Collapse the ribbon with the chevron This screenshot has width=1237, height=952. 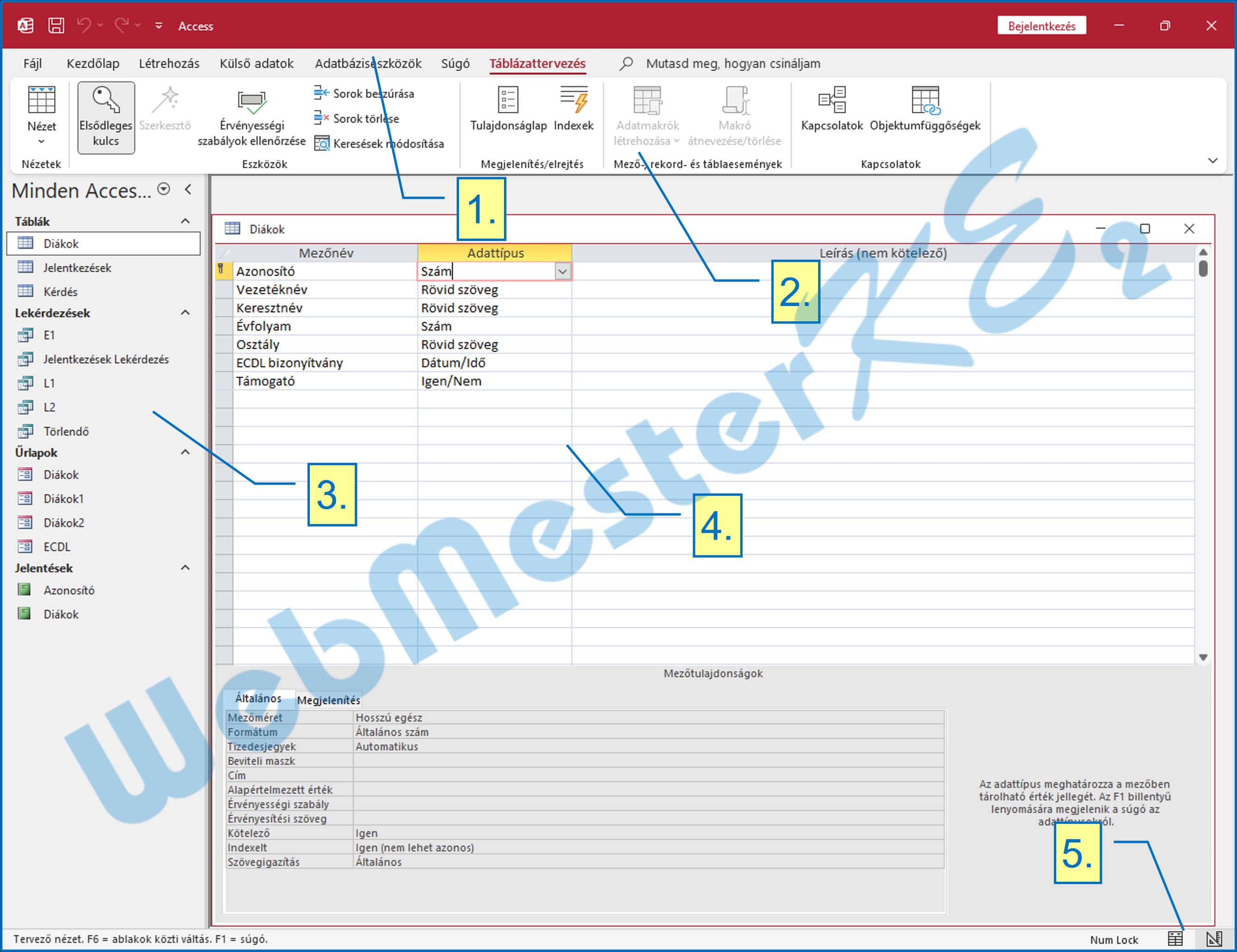tap(1212, 160)
